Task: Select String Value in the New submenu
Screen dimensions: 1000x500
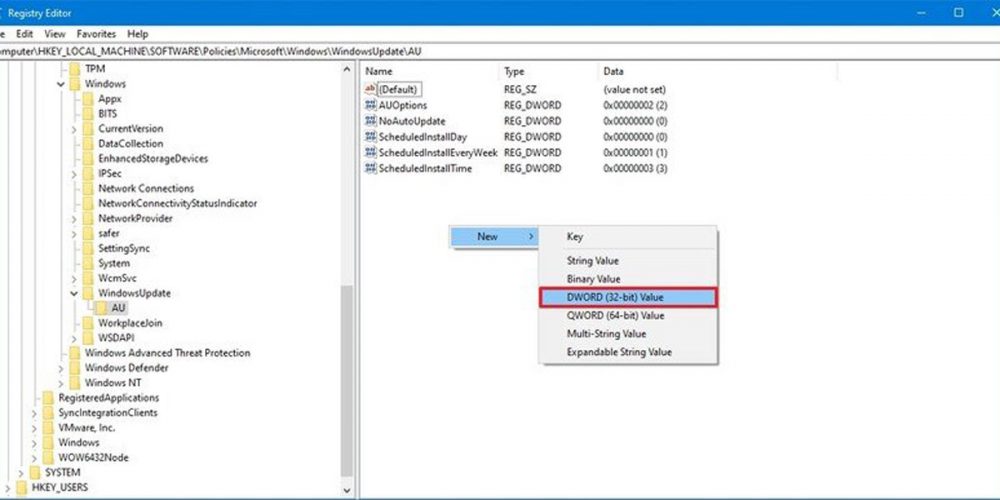Action: (593, 261)
